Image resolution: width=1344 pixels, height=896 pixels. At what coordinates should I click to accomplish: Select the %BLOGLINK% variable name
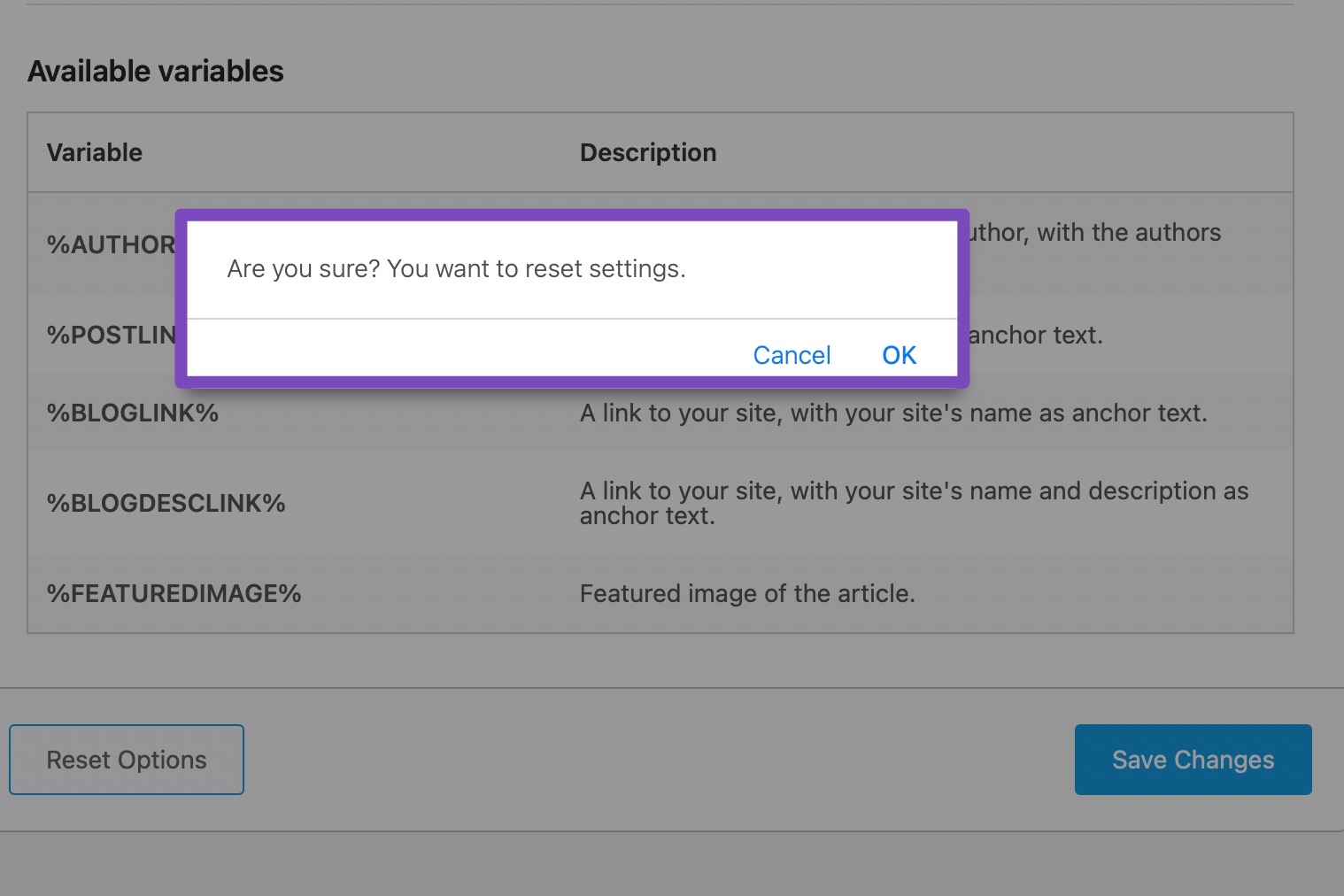[133, 413]
